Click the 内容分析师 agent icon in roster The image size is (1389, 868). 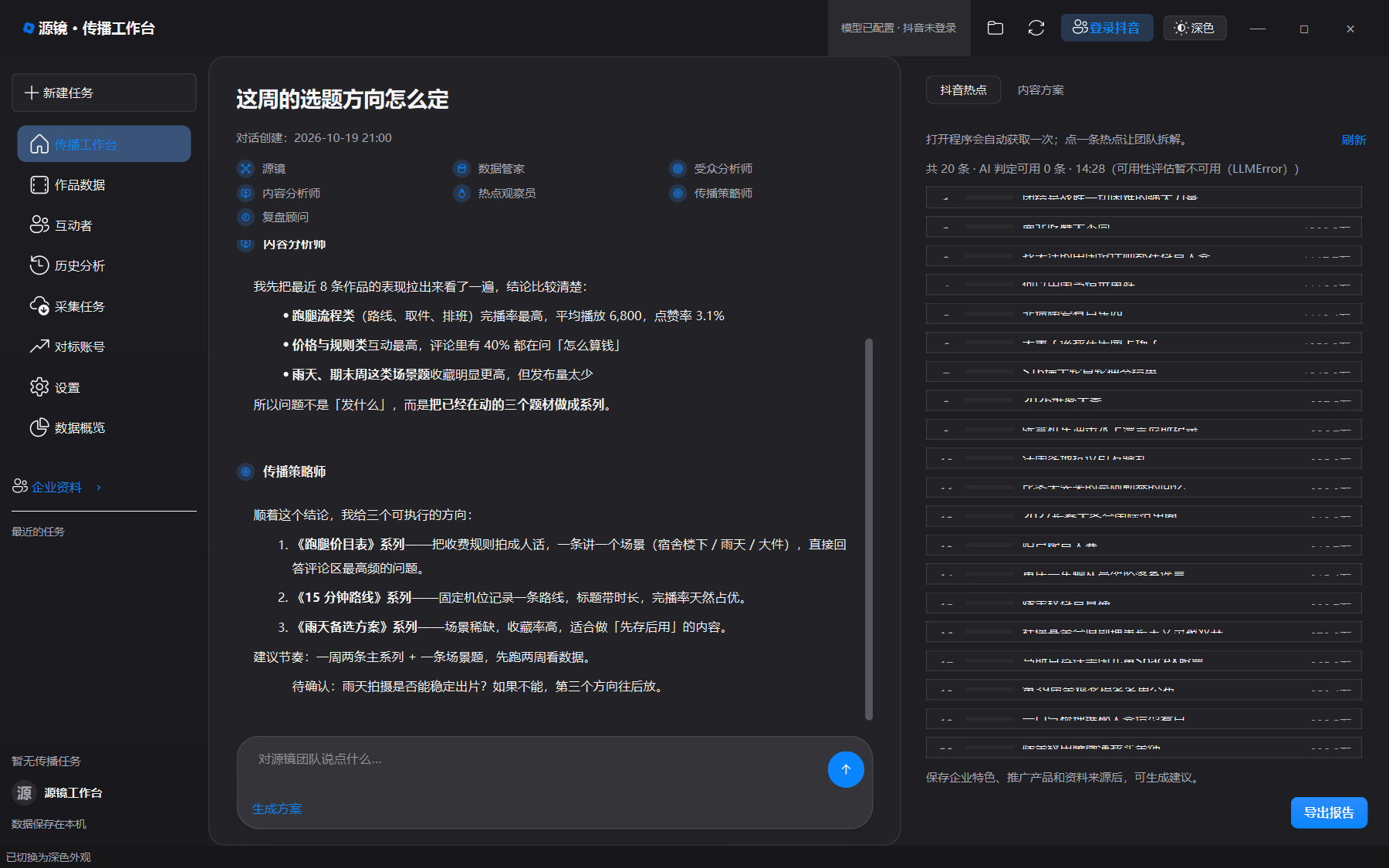[245, 193]
